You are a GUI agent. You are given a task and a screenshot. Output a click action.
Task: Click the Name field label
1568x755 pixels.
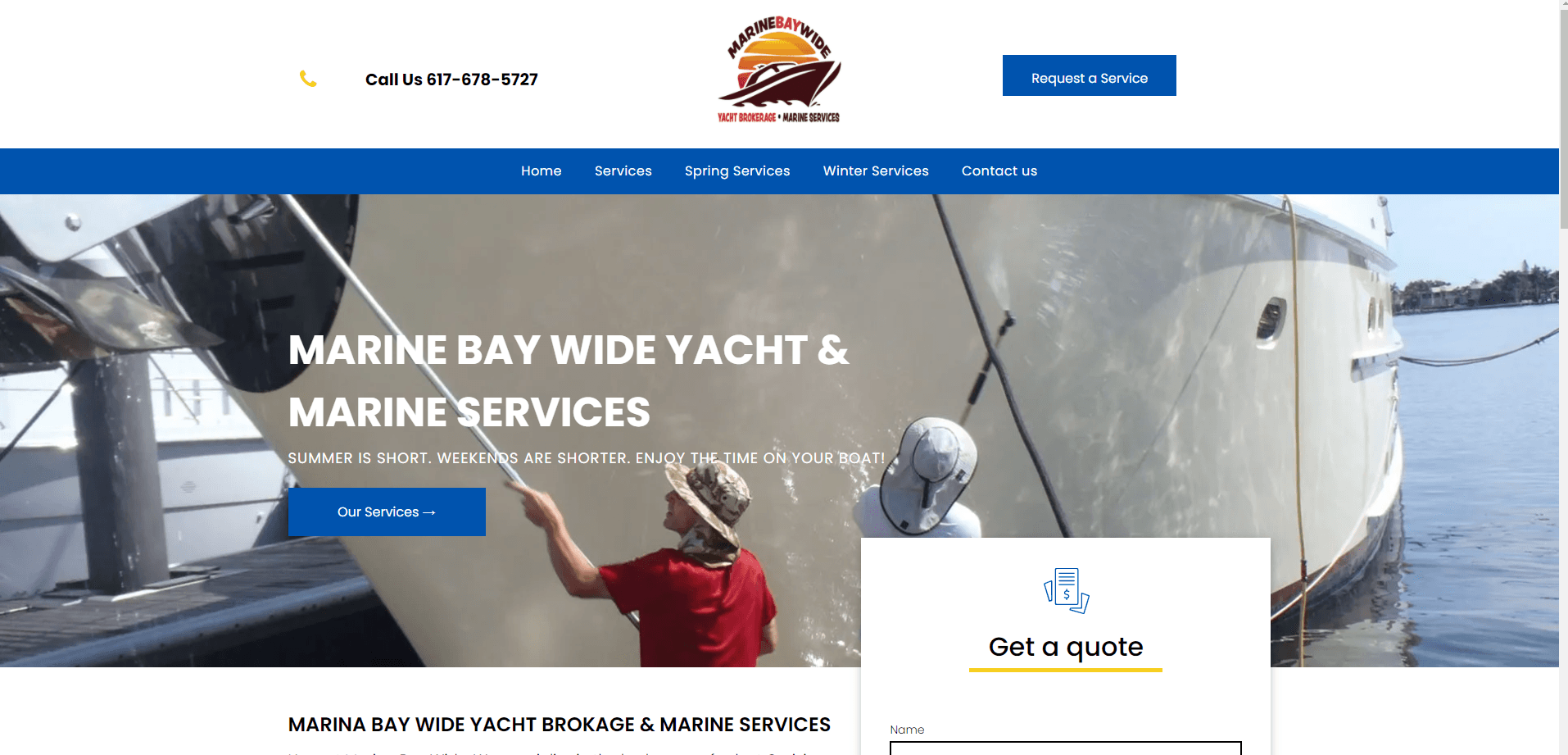tap(907, 730)
